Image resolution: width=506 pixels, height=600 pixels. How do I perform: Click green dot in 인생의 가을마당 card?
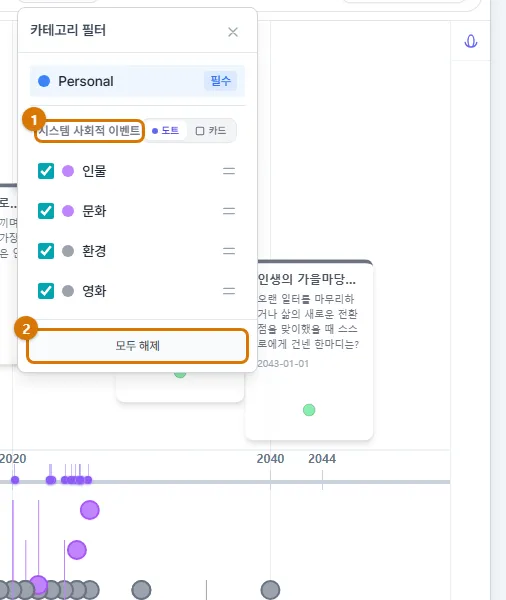pyautogui.click(x=309, y=410)
